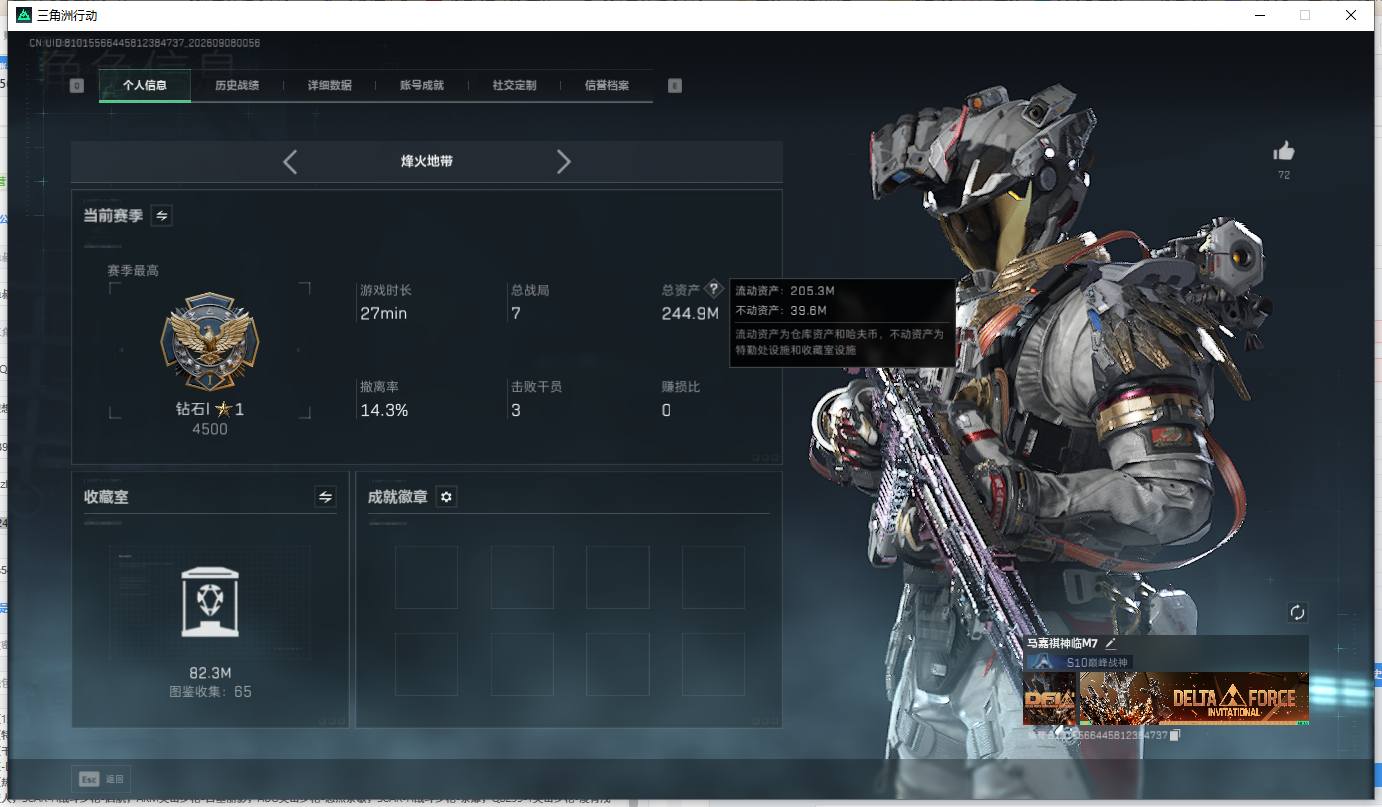This screenshot has width=1382, height=807.
Task: Click the S10巅峰战神 title badge
Action: click(x=1080, y=662)
